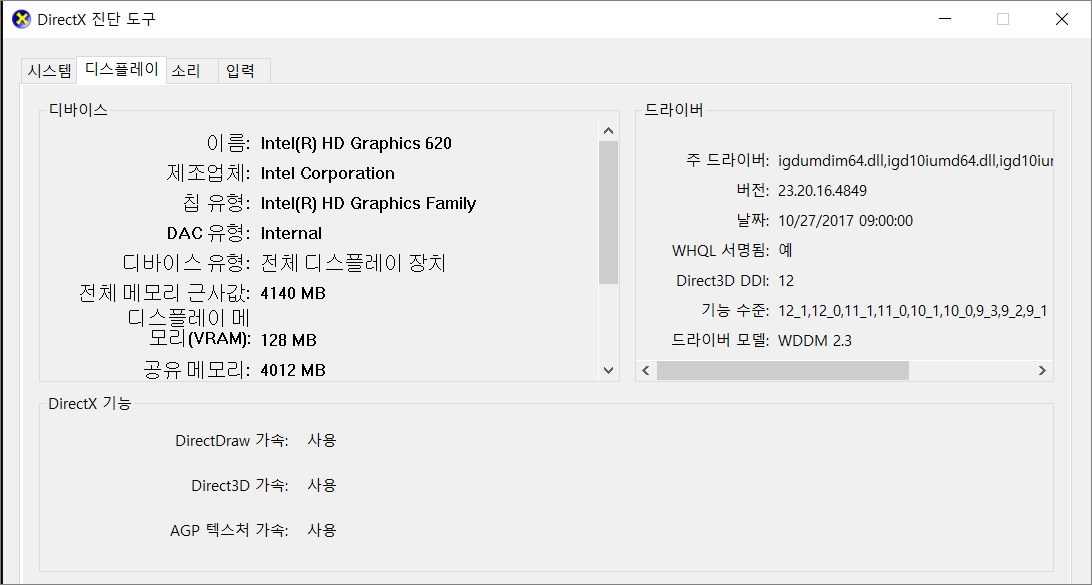This screenshot has height=585, width=1092.
Task: Click the driver panel horizontal scrollbar thumb
Action: [782, 370]
